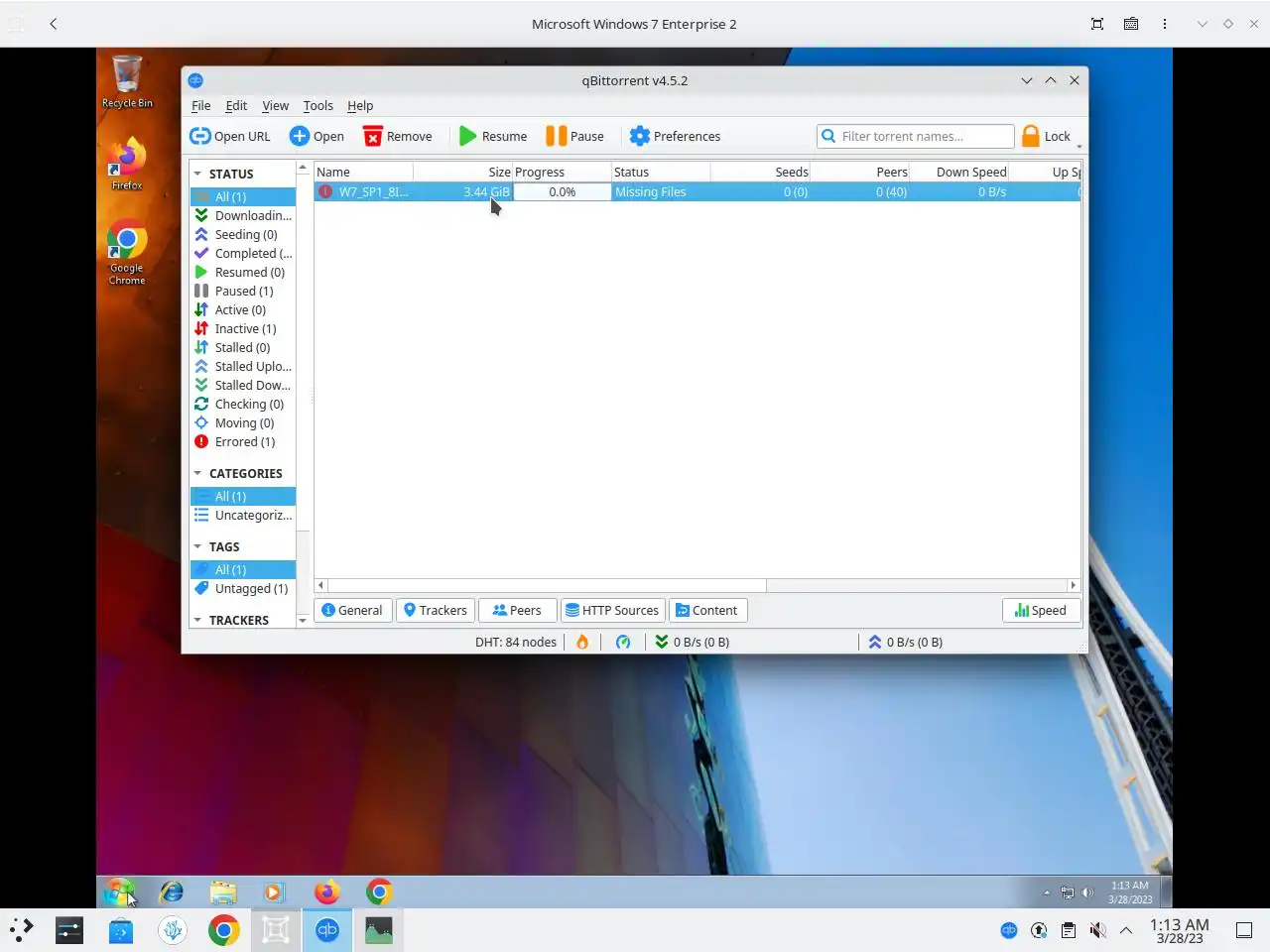Open the Trackers details tab

436,610
